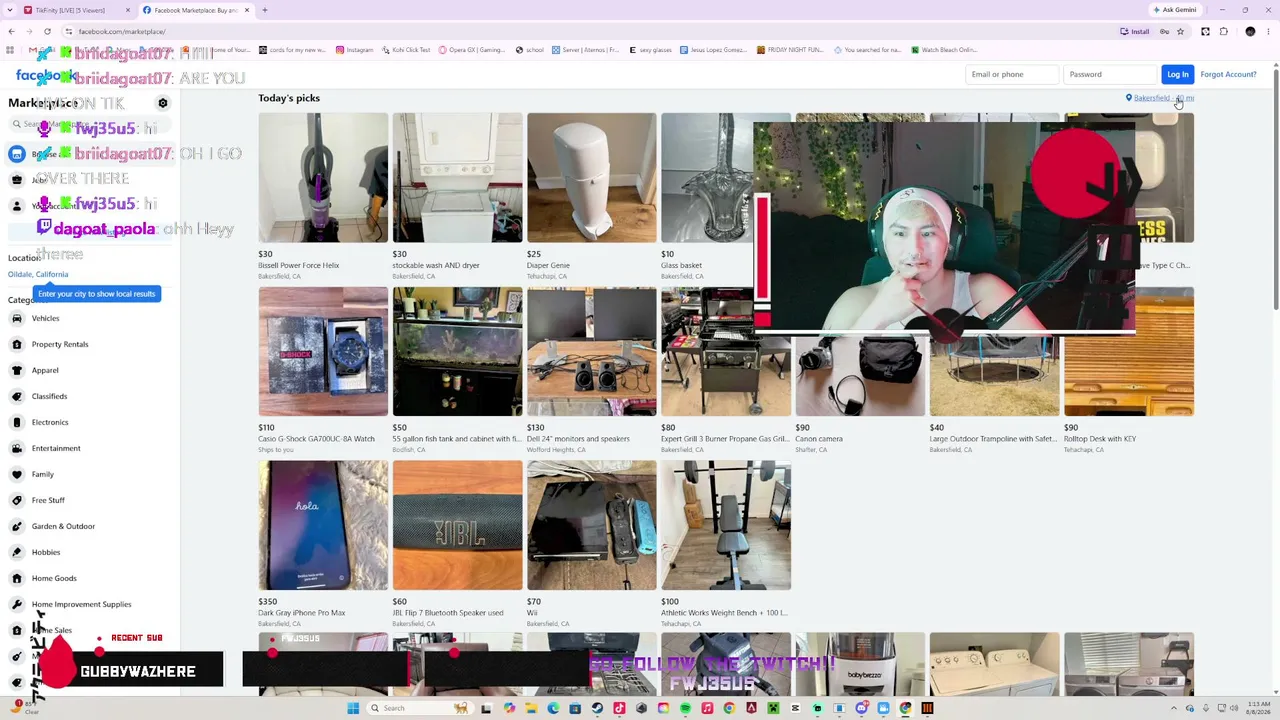Open Chrome three-dot menu
1280x720 pixels.
tap(1268, 31)
